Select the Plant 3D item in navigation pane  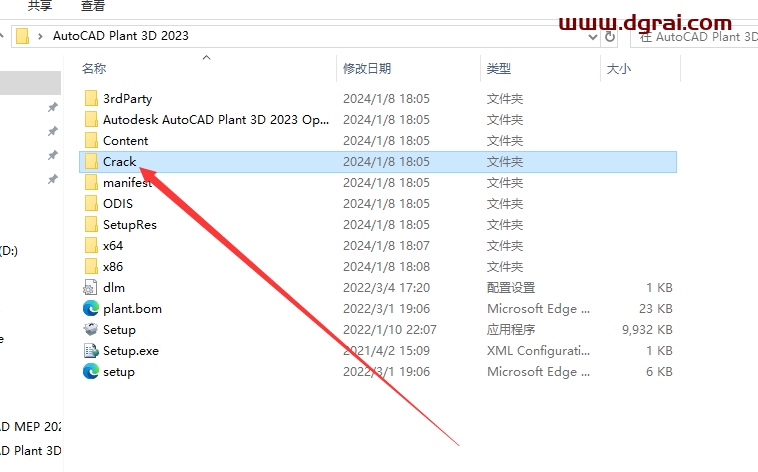click(30, 450)
